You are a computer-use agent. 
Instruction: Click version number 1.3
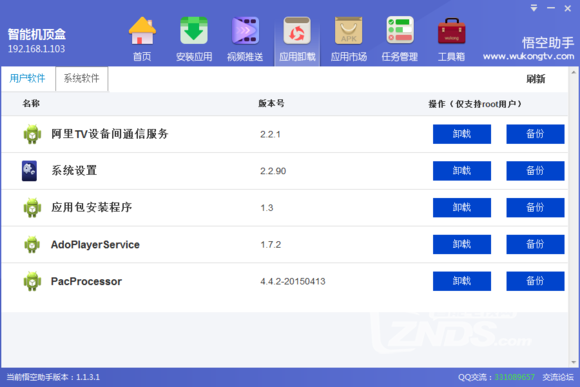tap(267, 208)
